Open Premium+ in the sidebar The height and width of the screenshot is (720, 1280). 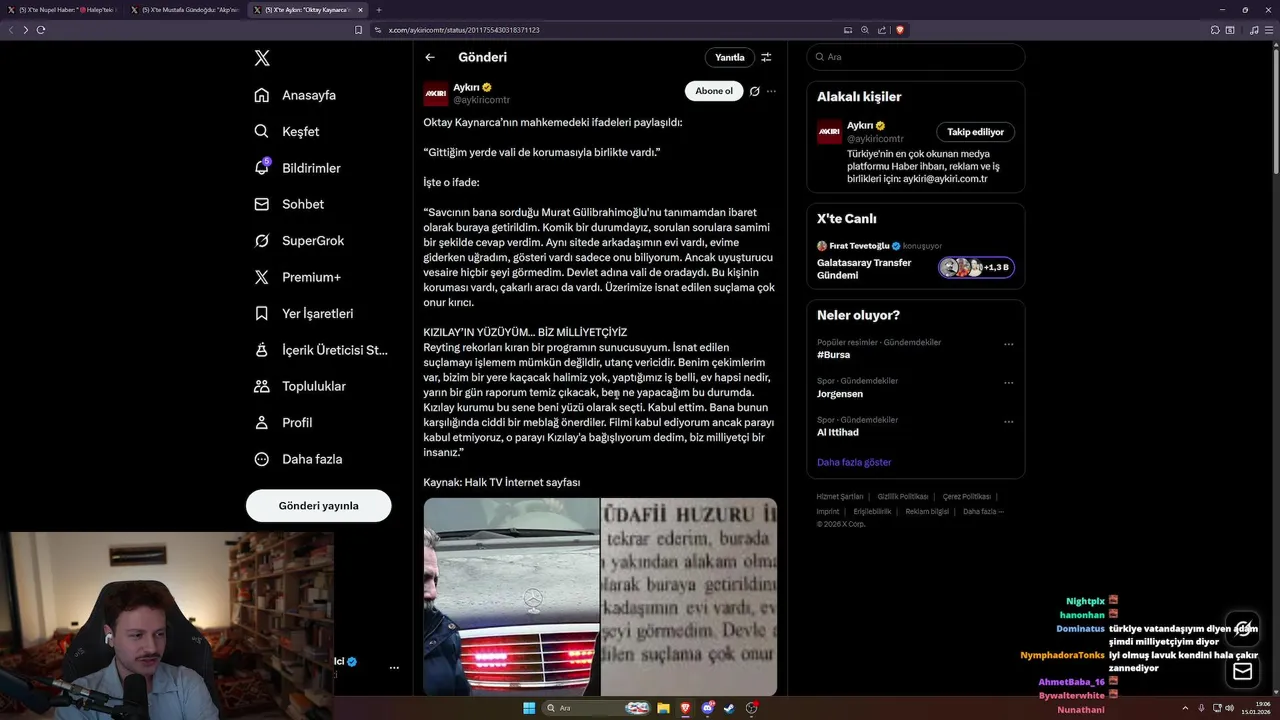click(x=297, y=277)
